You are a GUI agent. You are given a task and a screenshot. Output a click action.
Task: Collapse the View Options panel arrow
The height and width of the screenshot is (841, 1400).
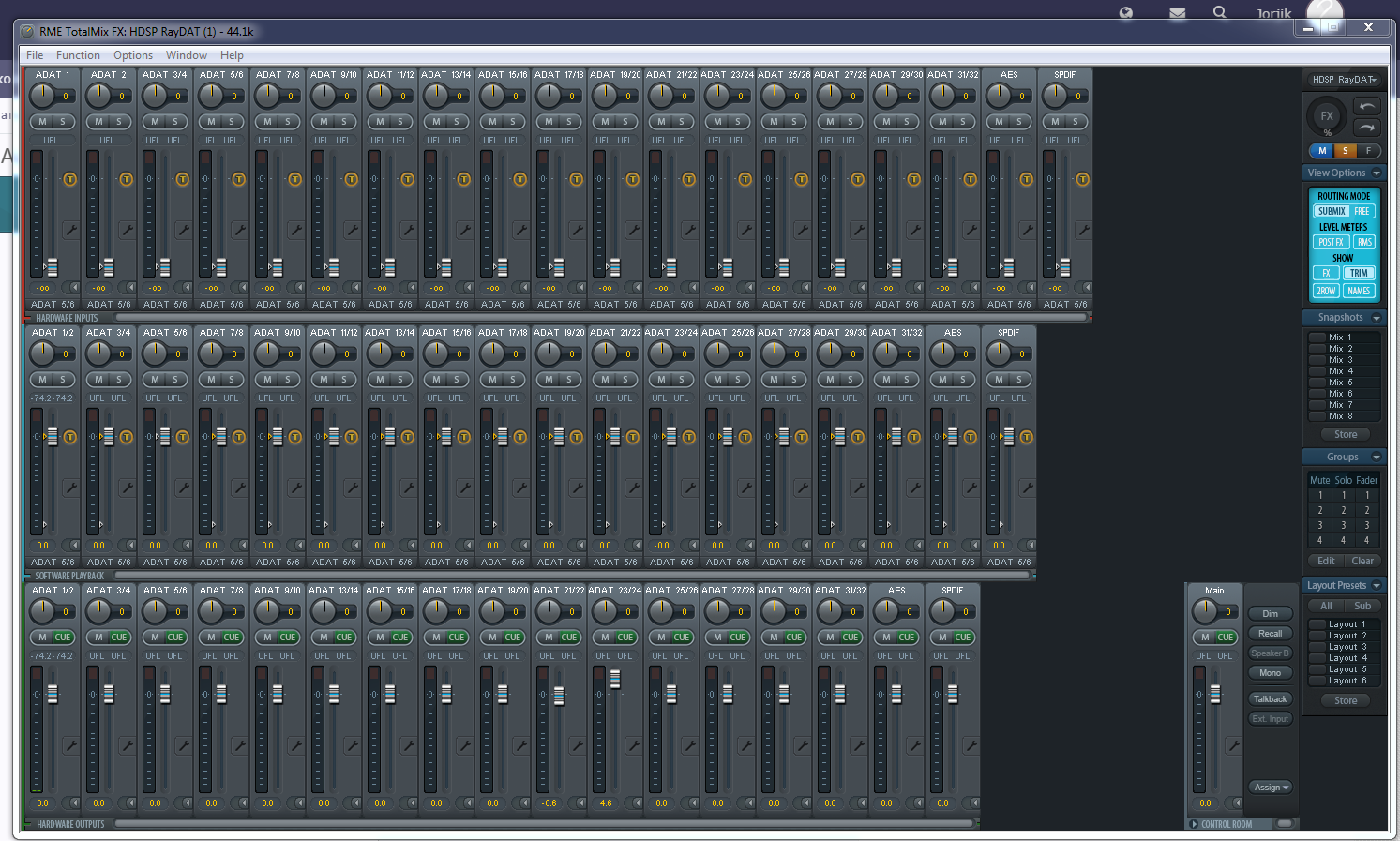tap(1377, 173)
